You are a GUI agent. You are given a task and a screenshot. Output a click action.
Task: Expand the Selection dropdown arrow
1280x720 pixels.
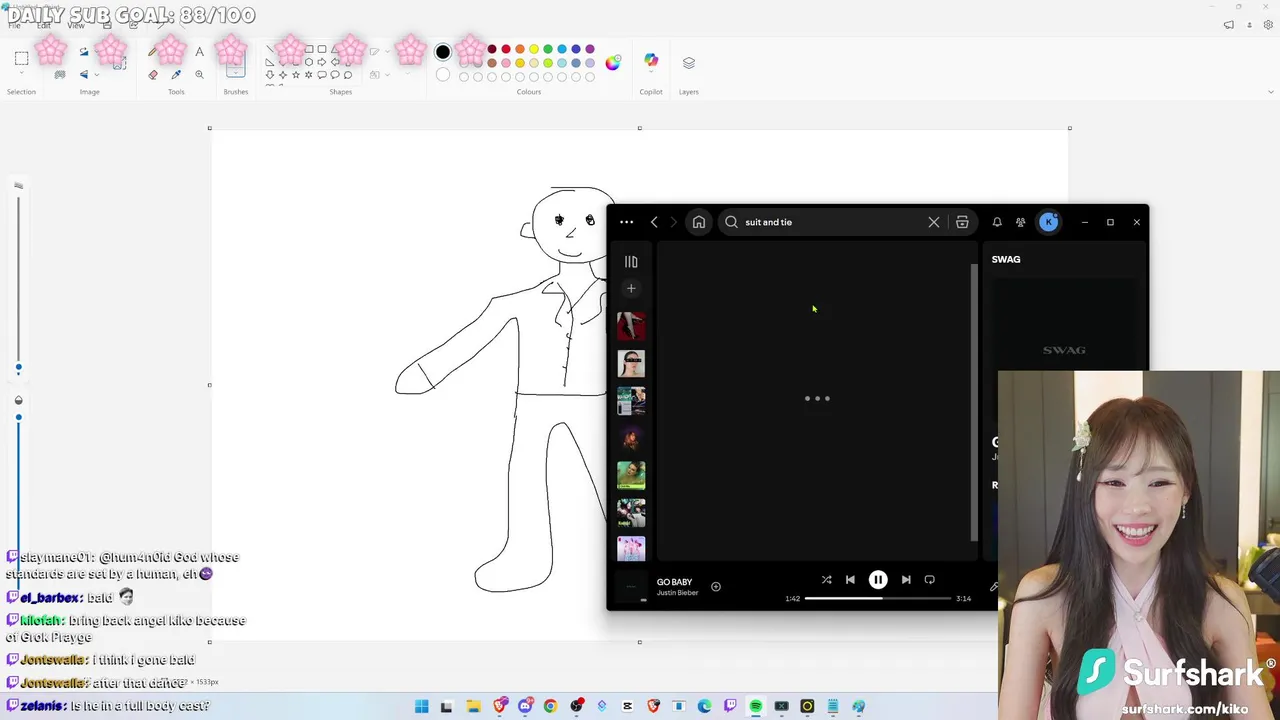point(21,75)
